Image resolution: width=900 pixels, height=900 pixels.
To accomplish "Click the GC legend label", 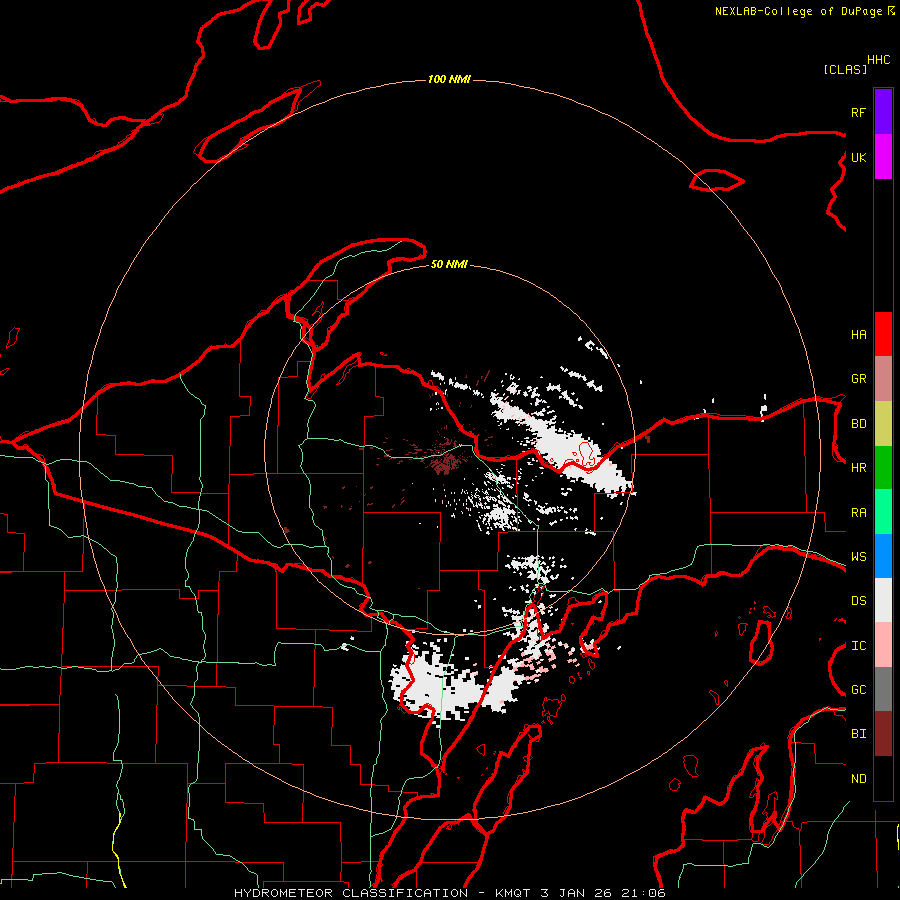I will [x=858, y=690].
